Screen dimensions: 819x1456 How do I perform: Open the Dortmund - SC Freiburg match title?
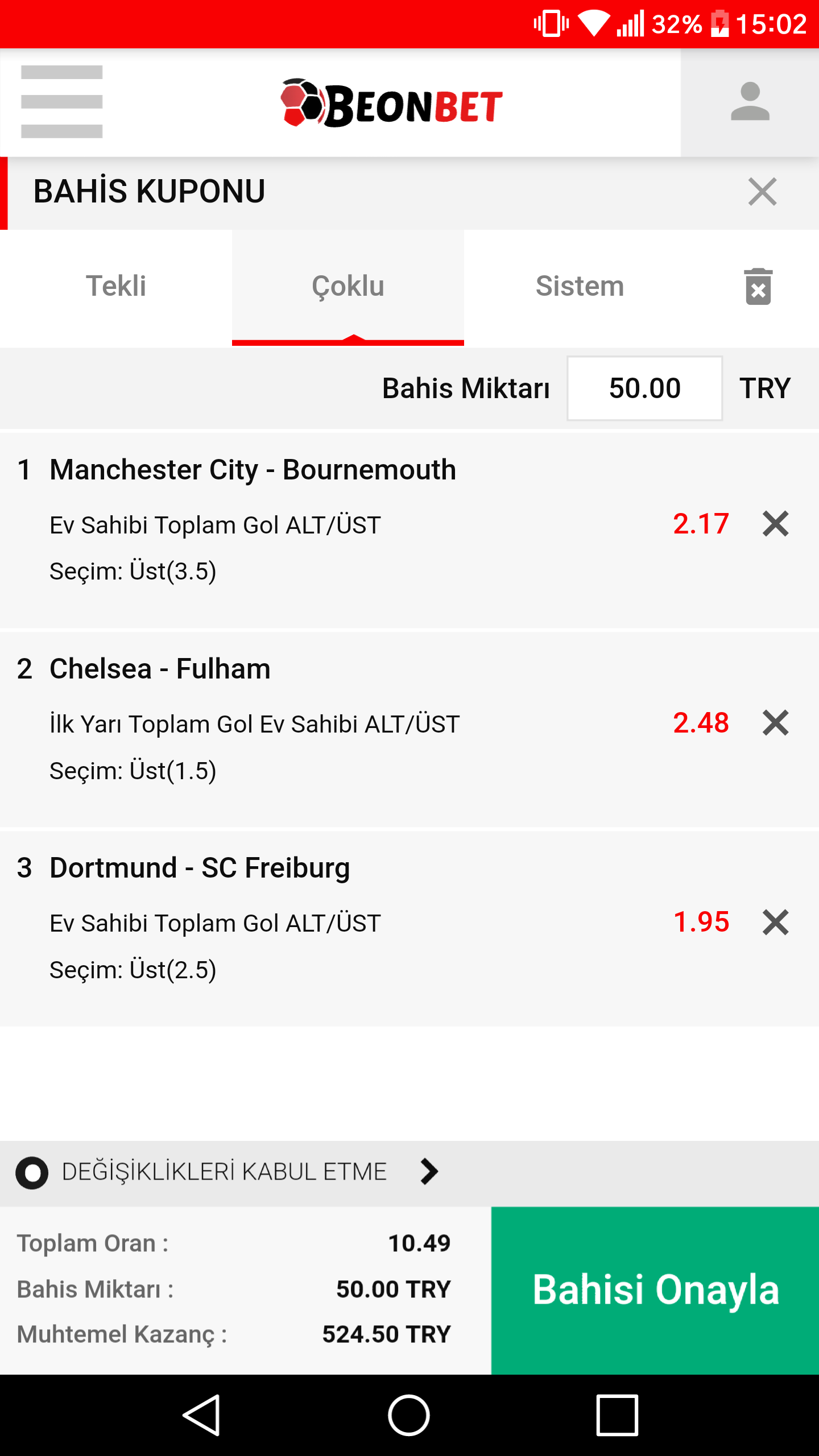[200, 868]
